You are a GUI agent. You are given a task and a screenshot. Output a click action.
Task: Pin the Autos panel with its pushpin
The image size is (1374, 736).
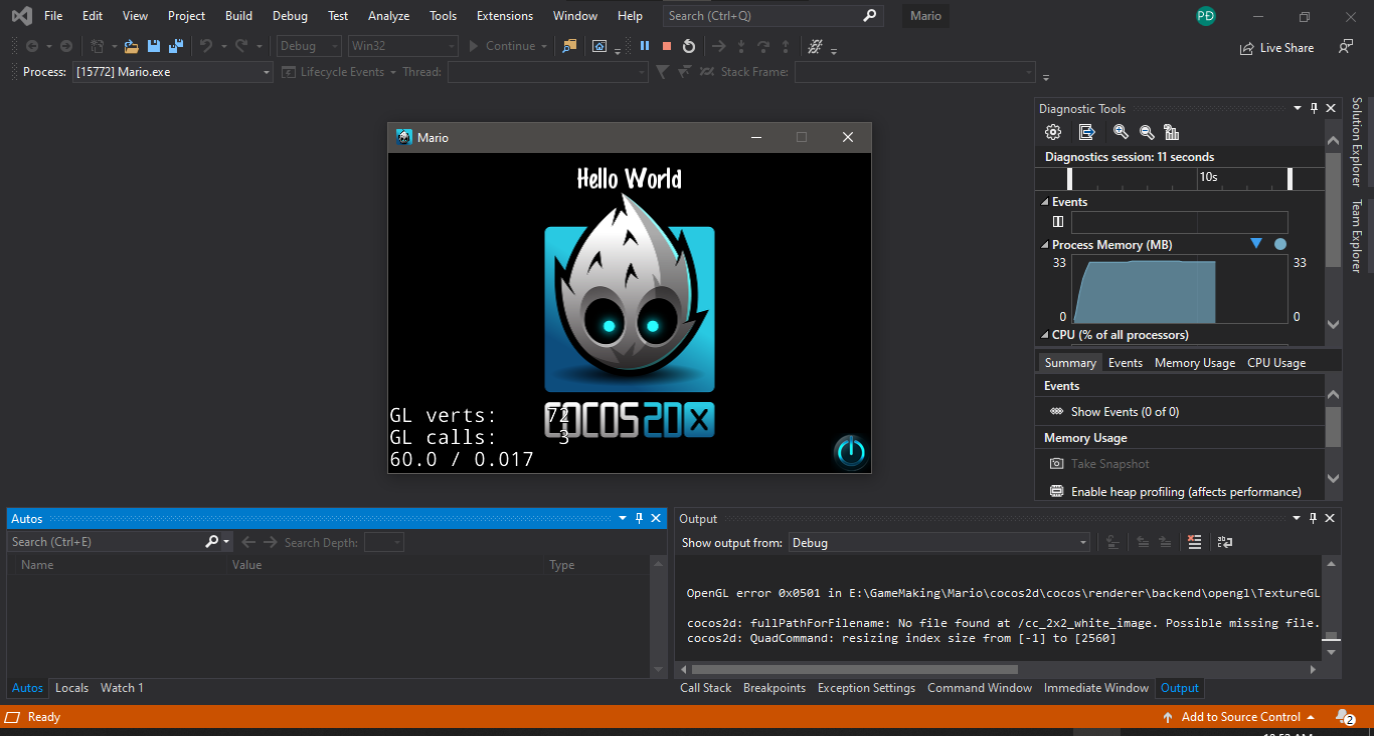click(x=639, y=518)
